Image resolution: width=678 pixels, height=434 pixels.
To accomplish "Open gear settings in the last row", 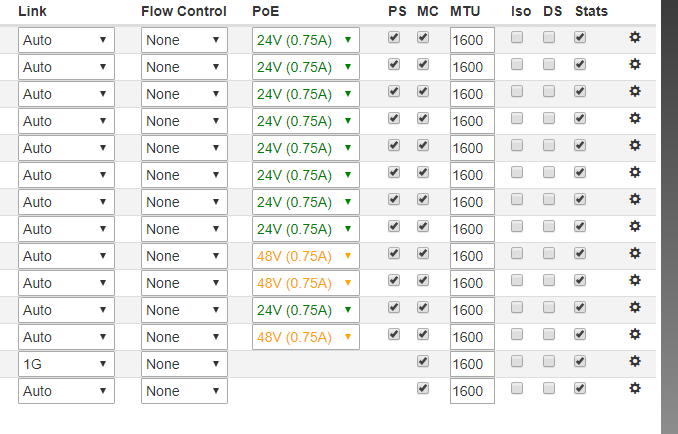I will pyautogui.click(x=634, y=388).
